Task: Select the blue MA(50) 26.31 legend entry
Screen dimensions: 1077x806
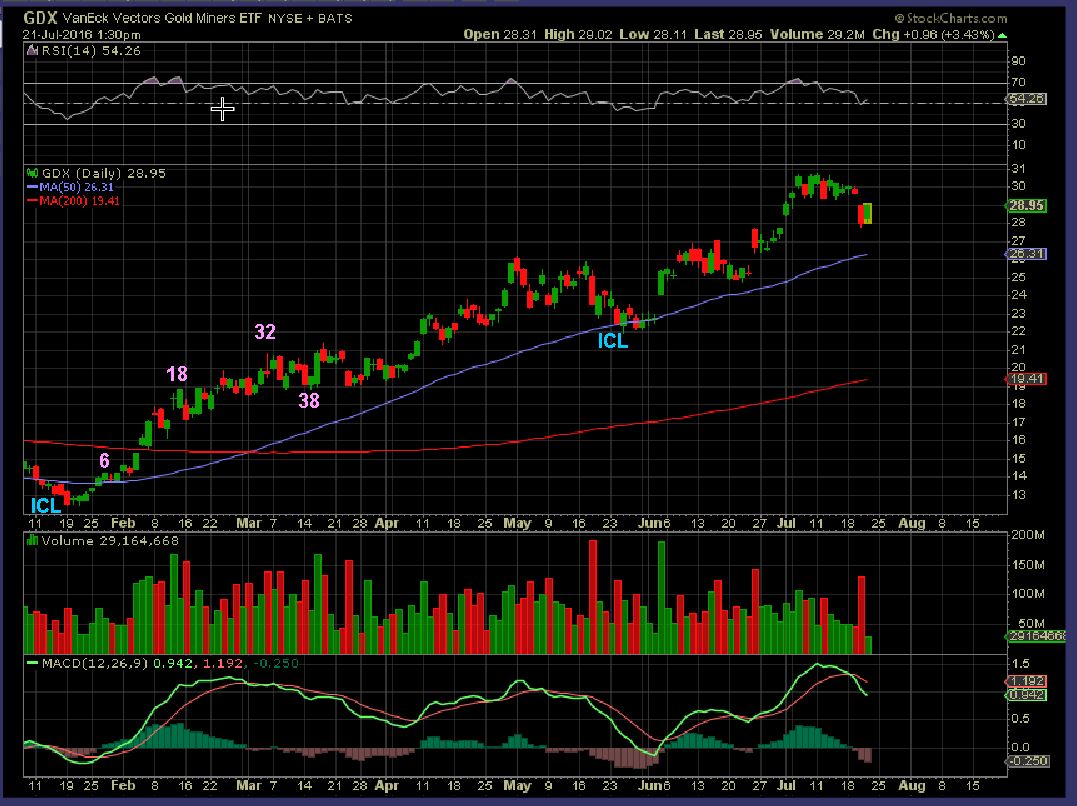Action: 70,187
